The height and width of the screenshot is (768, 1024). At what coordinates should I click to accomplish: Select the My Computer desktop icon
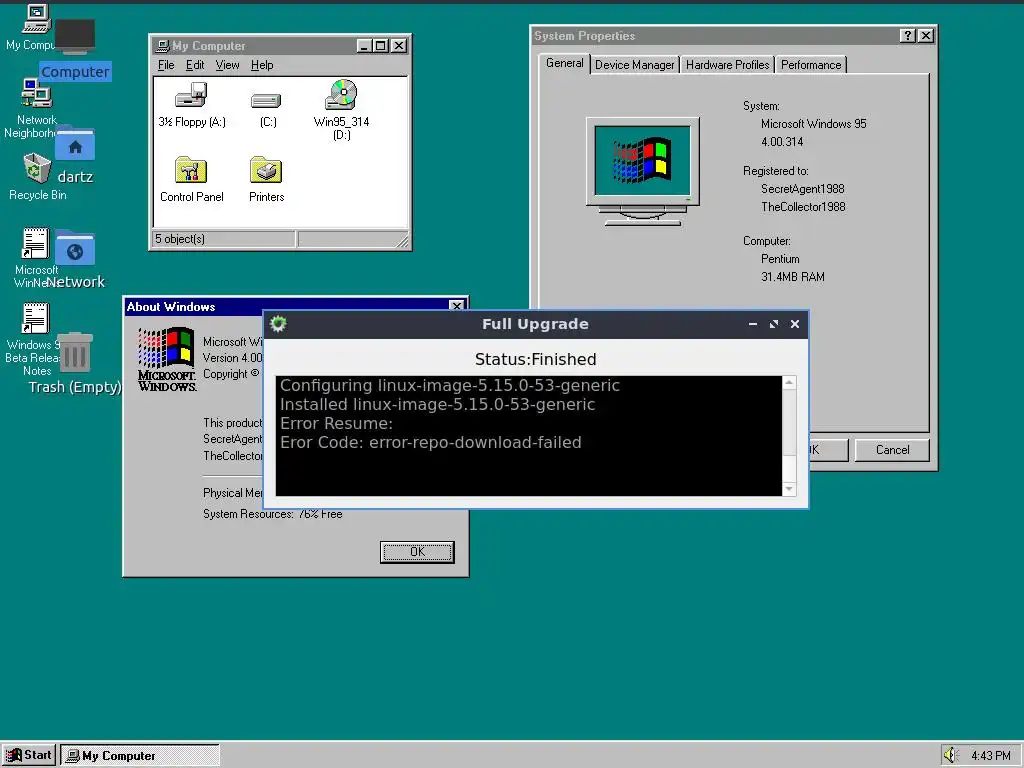point(36,18)
